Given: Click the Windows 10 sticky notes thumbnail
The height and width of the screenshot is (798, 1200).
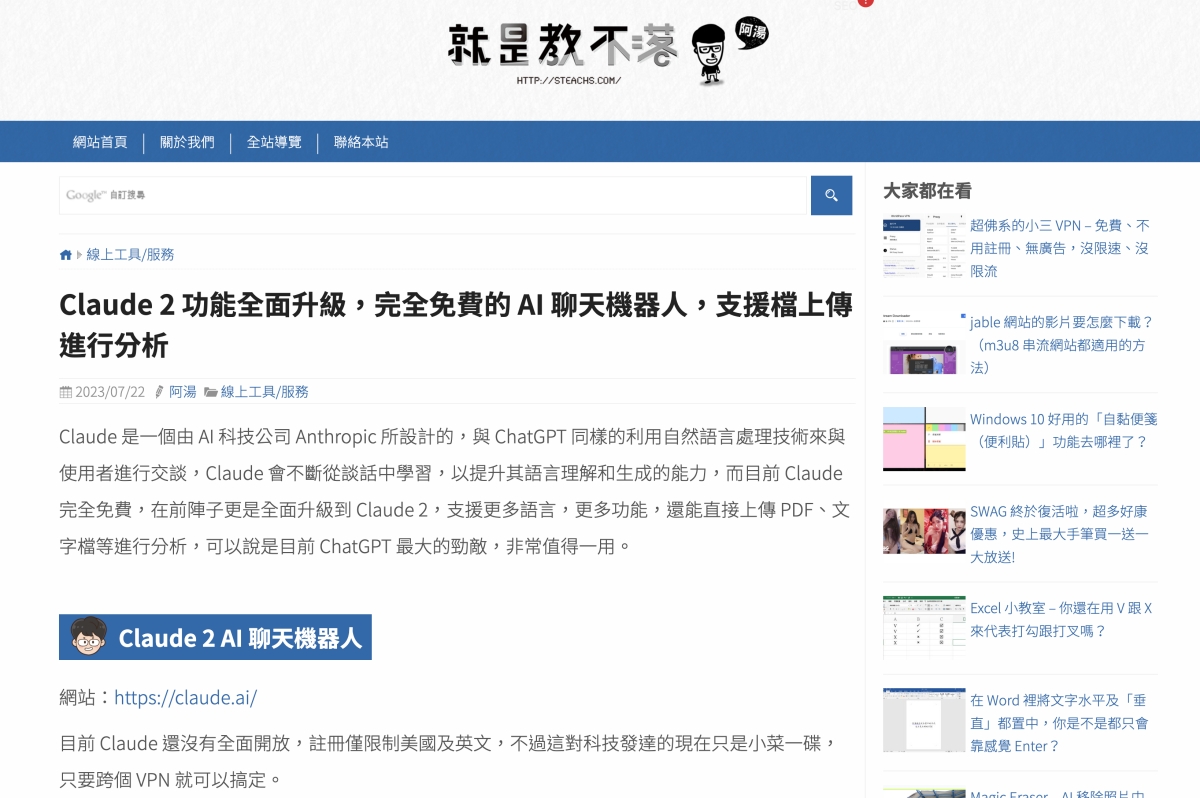Looking at the screenshot, I should [x=924, y=438].
